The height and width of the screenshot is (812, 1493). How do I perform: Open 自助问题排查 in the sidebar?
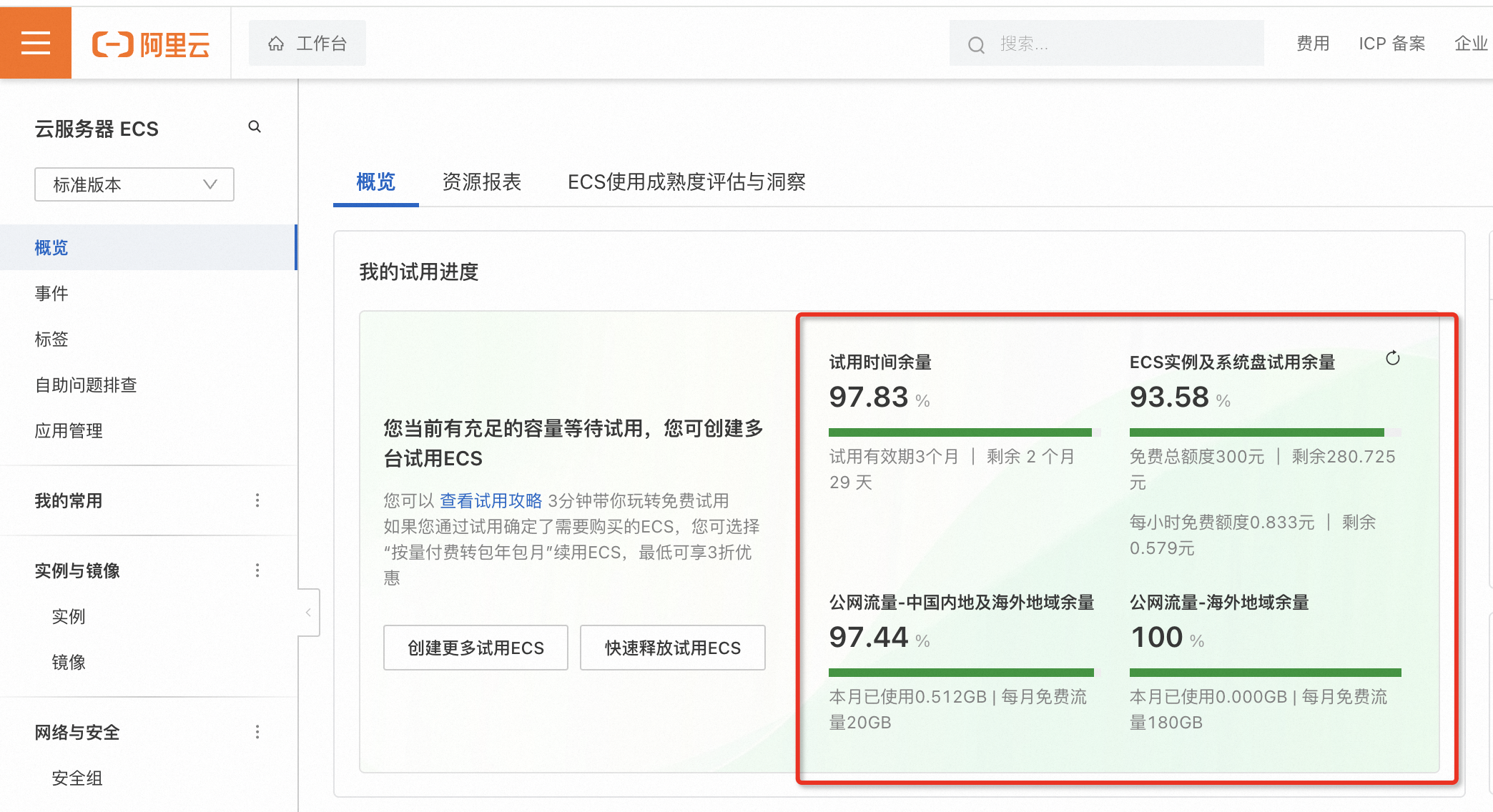148,385
